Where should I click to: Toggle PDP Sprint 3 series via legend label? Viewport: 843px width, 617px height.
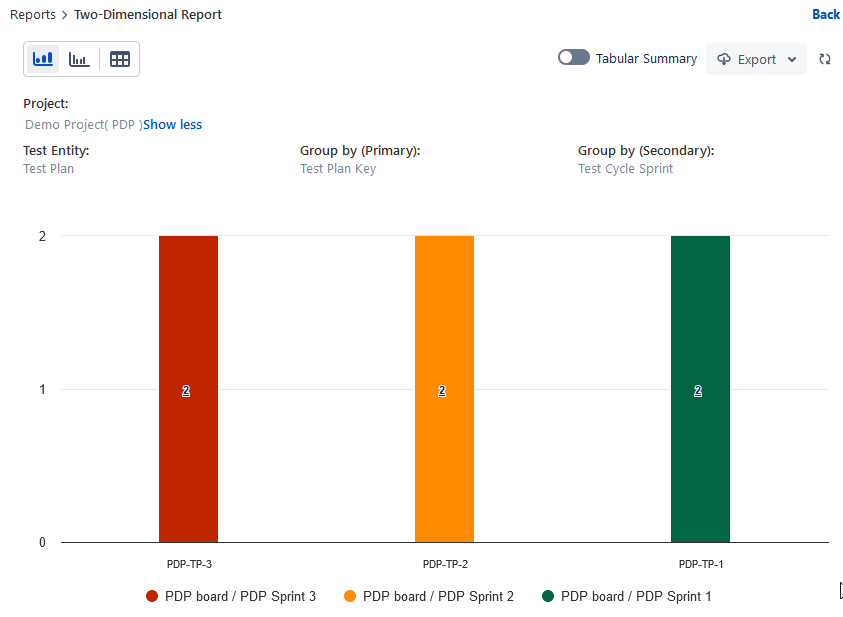pos(240,596)
